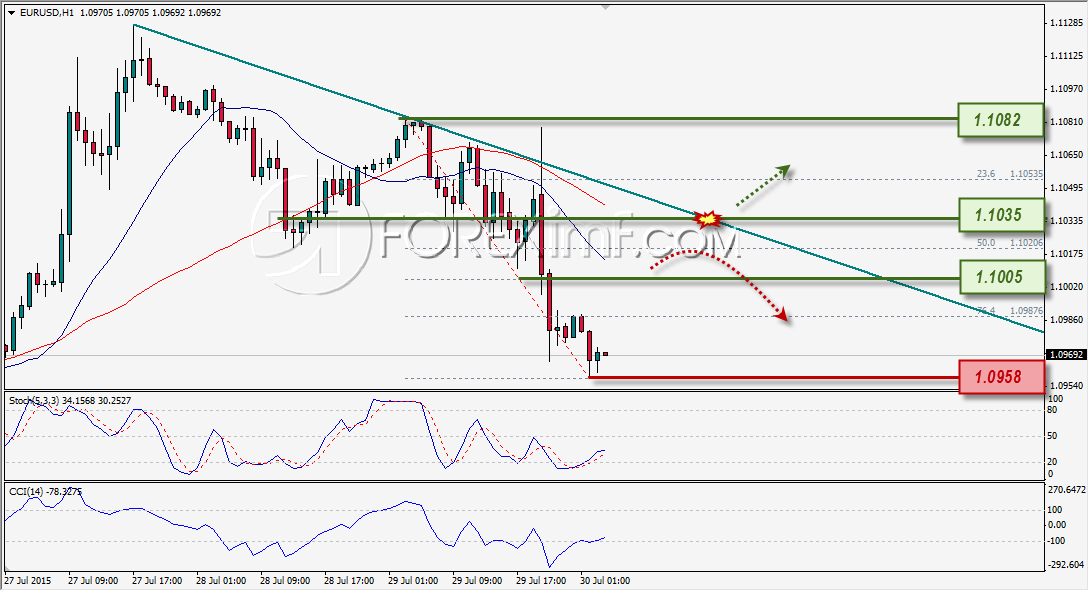Click the 1.10175 price axis value
The height and width of the screenshot is (591, 1089).
coord(1066,253)
